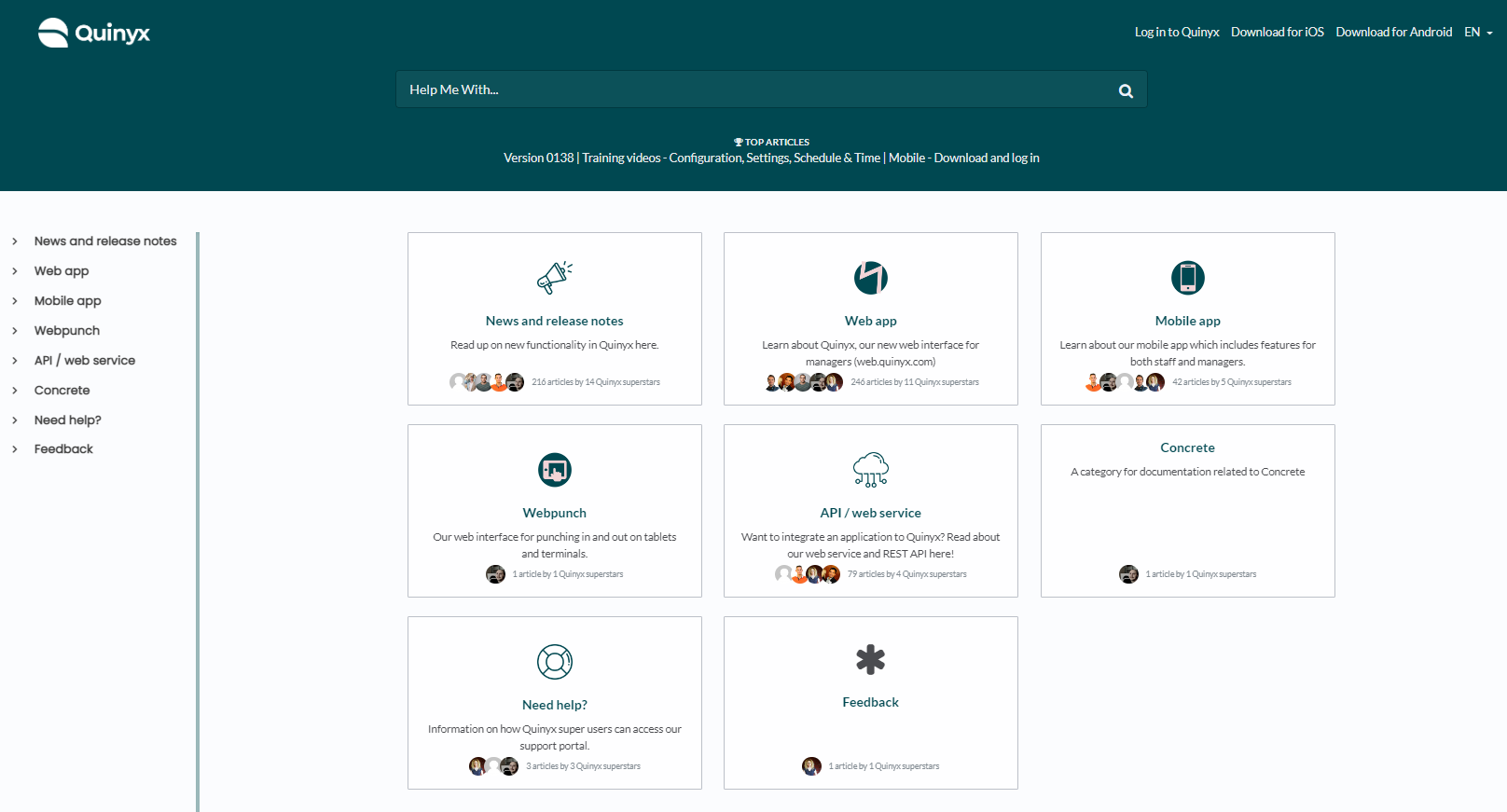The width and height of the screenshot is (1507, 812).
Task: Click '216 articles by 14 Quinyx superstars' text
Action: pyautogui.click(x=596, y=382)
